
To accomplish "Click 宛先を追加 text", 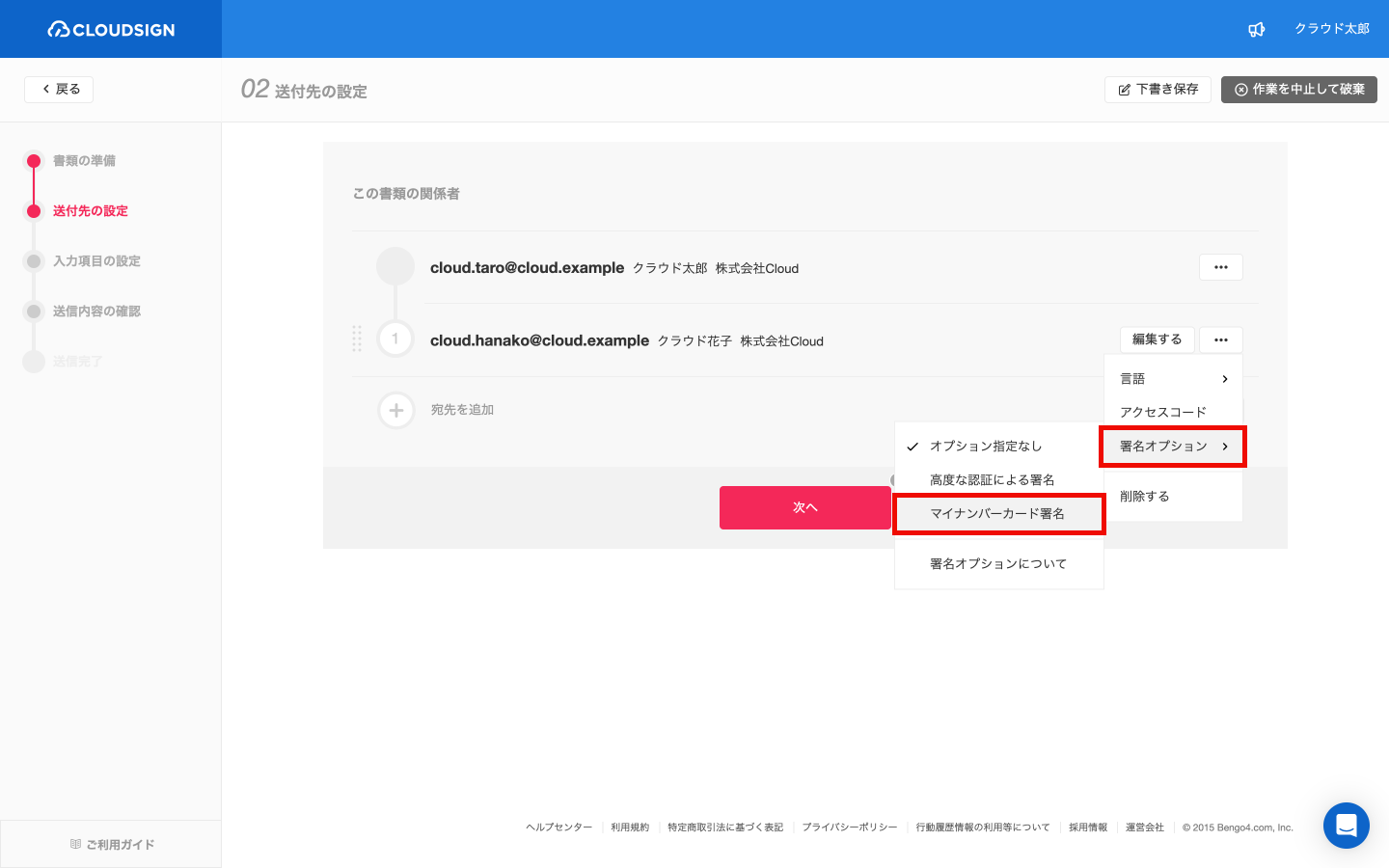I will pos(462,410).
